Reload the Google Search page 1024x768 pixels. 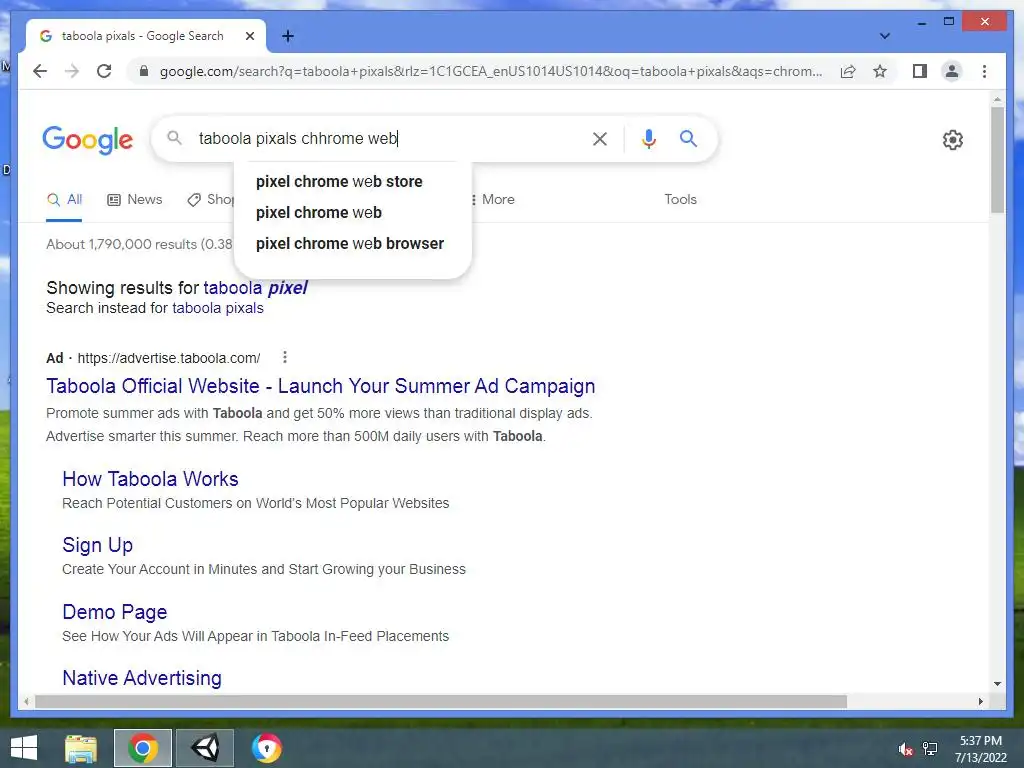[x=104, y=71]
